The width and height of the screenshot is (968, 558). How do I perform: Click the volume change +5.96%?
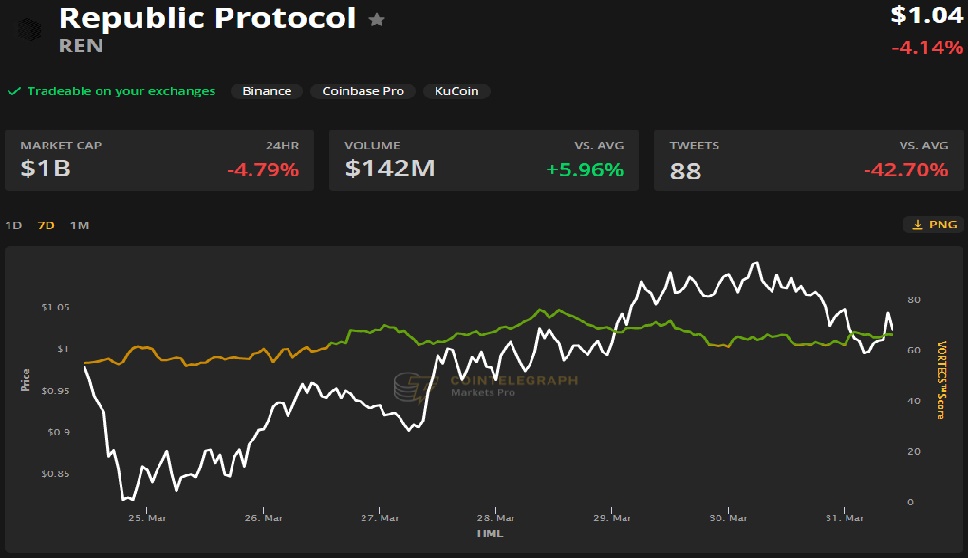pos(585,169)
